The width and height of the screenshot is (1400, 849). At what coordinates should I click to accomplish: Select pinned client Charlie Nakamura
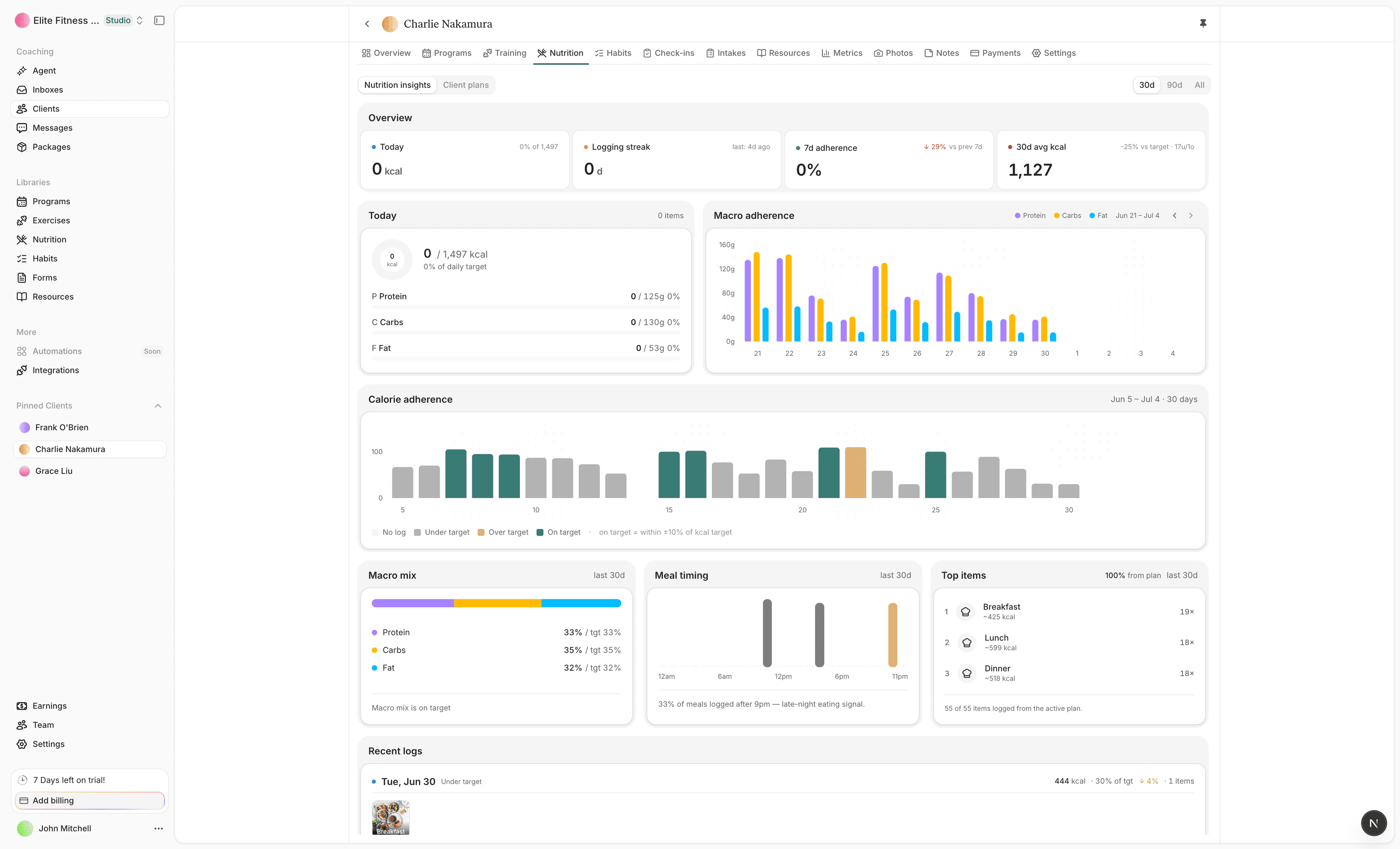pyautogui.click(x=90, y=449)
